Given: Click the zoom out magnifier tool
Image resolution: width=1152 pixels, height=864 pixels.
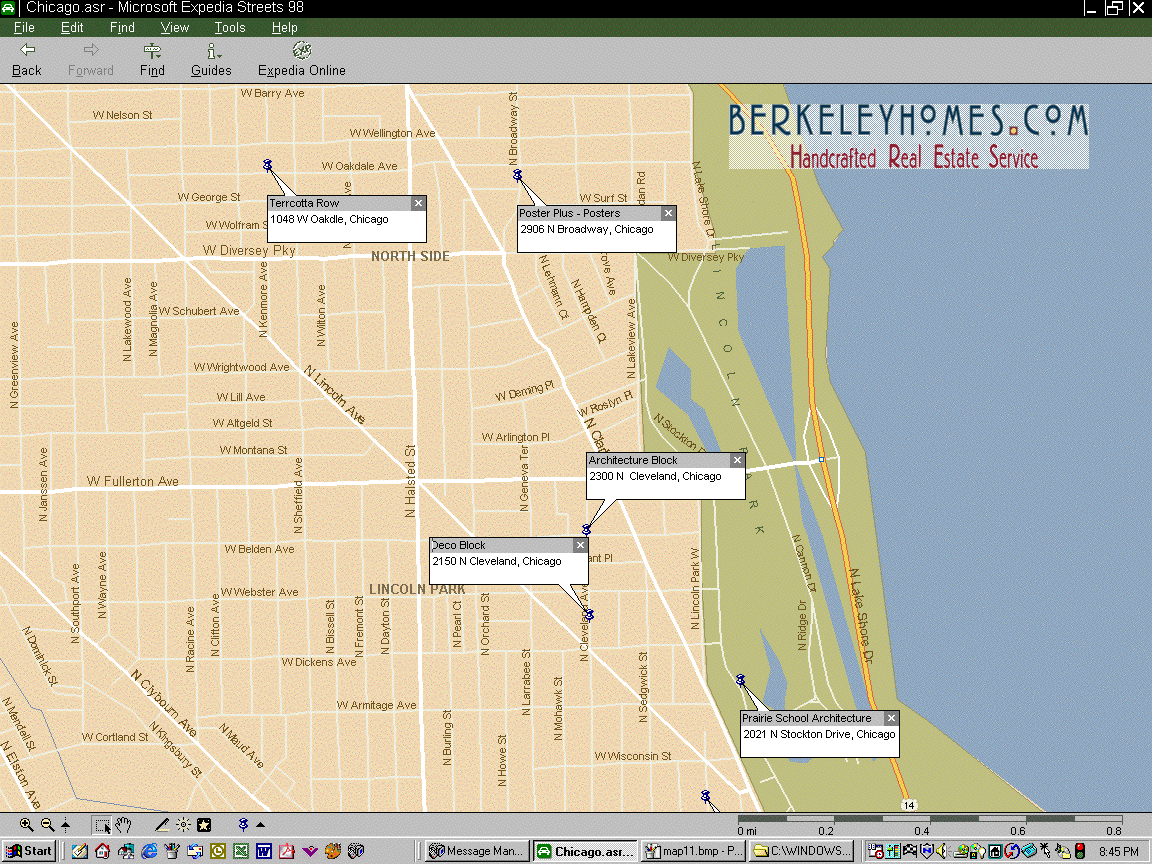Looking at the screenshot, I should click(x=47, y=825).
